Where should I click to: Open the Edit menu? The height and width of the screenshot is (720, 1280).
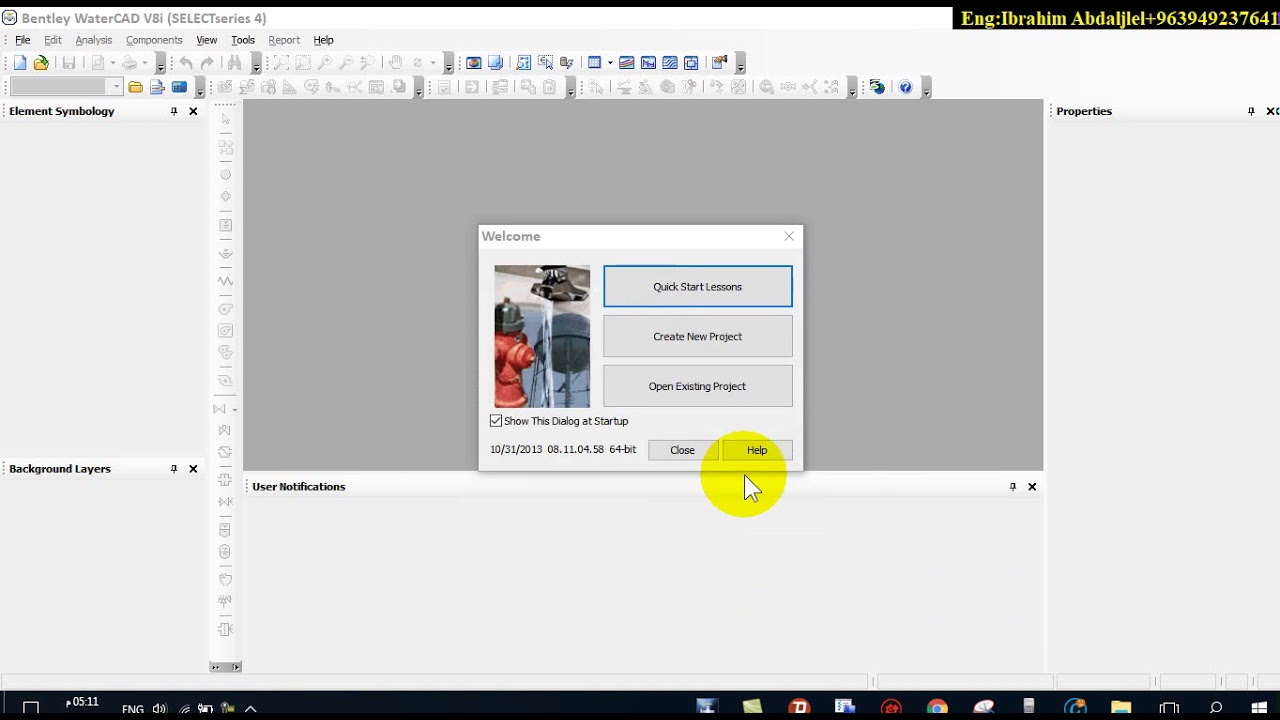(x=53, y=40)
